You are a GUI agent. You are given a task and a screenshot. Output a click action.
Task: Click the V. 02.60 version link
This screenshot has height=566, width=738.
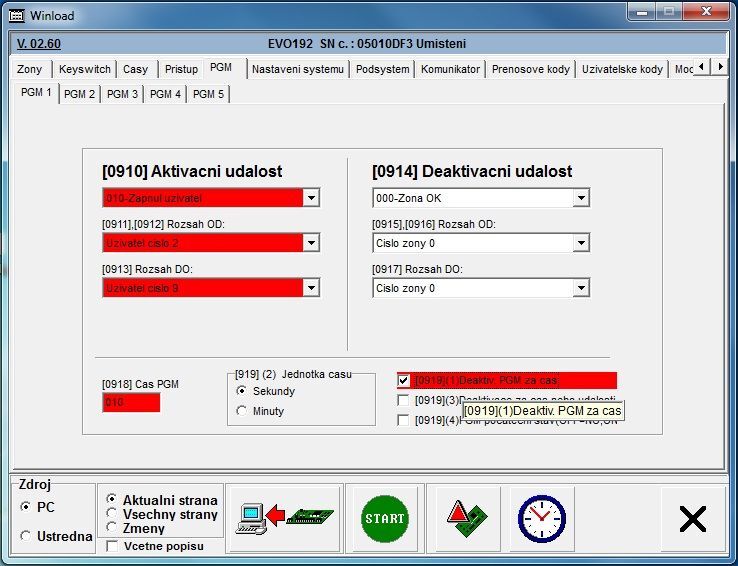(x=39, y=44)
